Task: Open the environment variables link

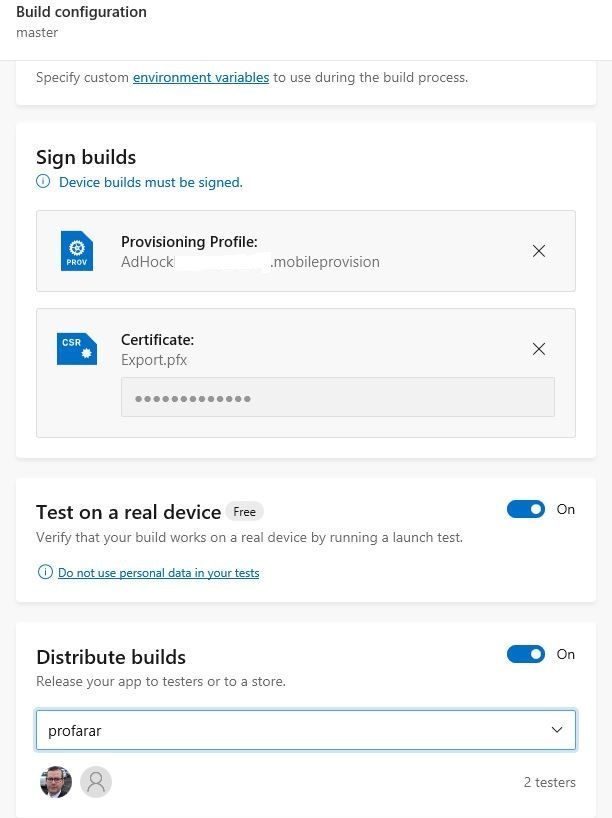Action: [x=201, y=78]
